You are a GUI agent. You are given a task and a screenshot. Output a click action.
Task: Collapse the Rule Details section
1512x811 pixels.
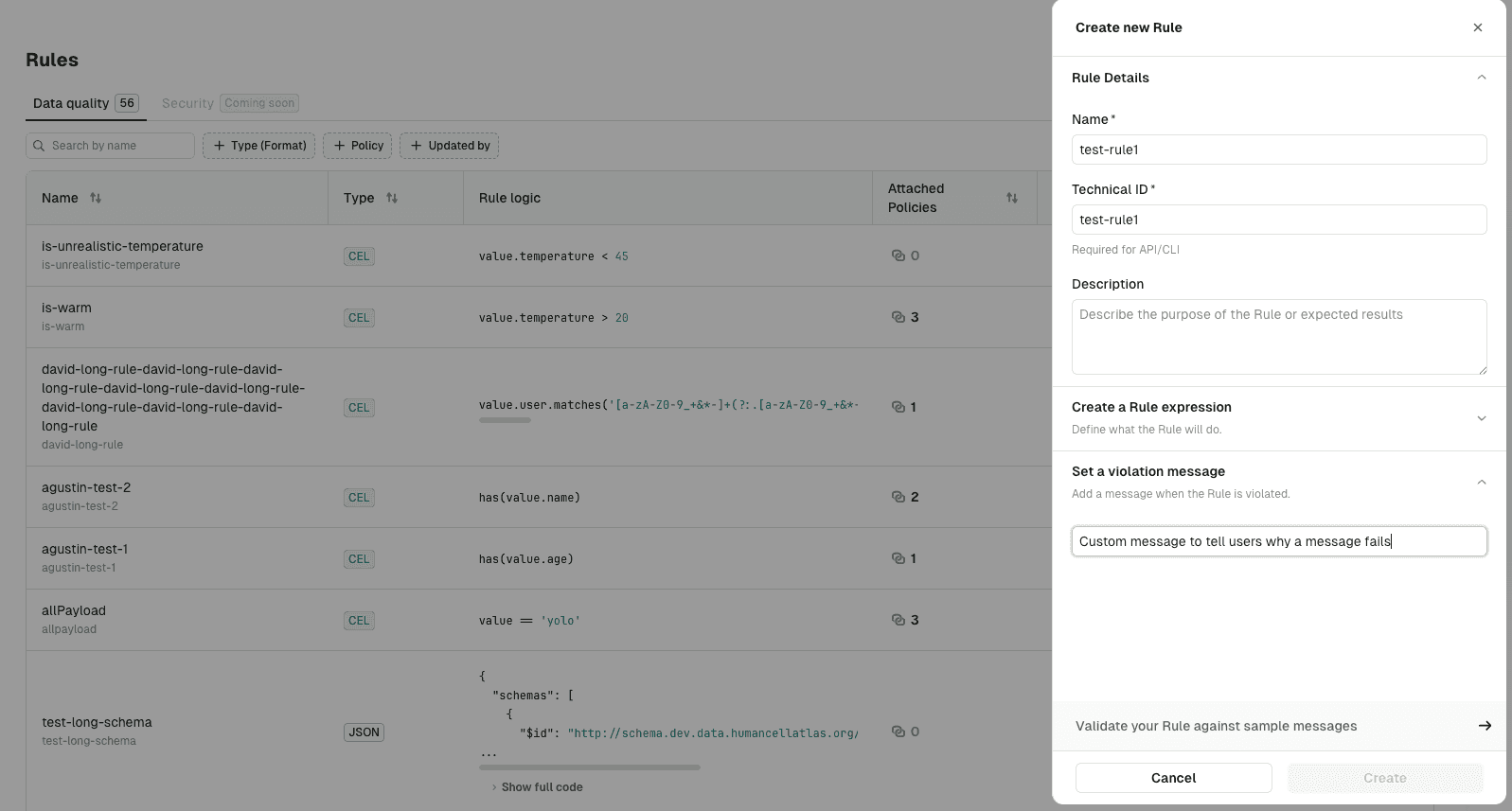tap(1481, 78)
